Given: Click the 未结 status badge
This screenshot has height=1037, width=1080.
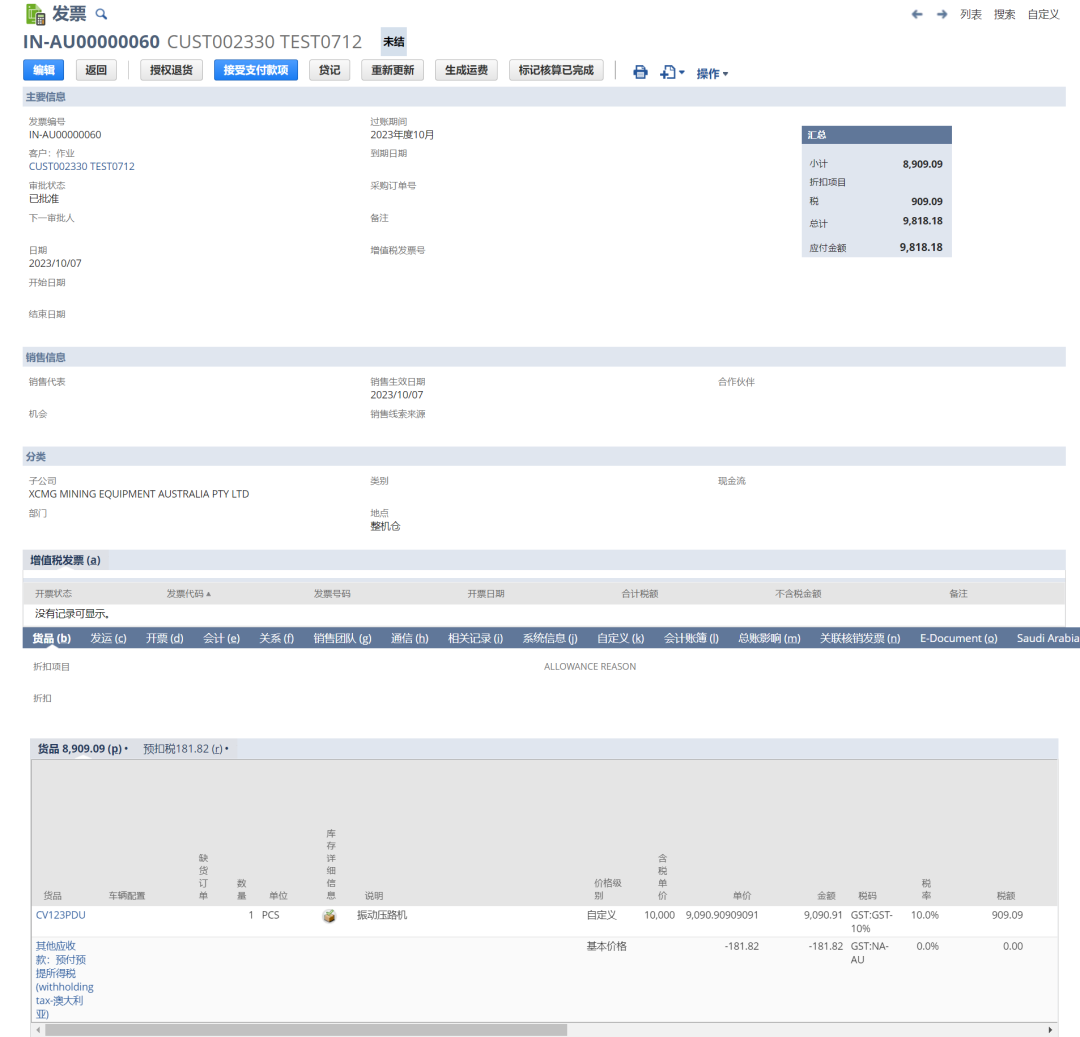Looking at the screenshot, I should pos(394,41).
